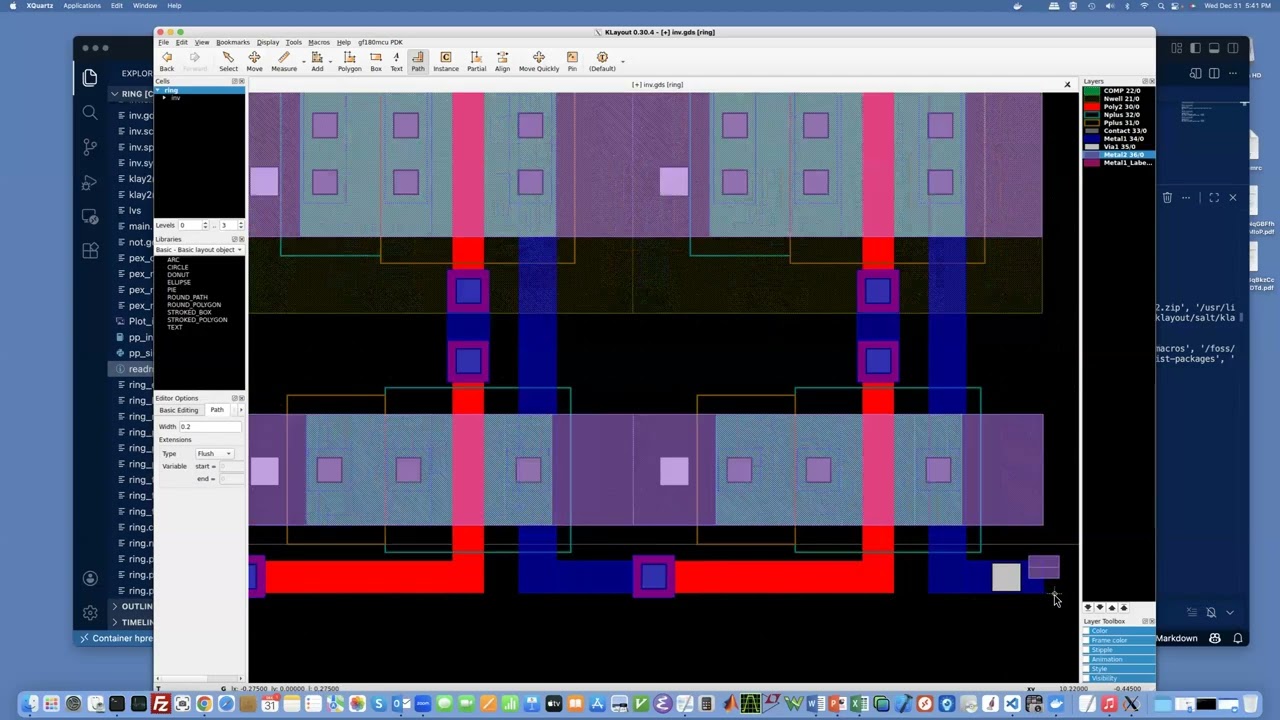1280x720 pixels.
Task: Select the Polygon drawing tool
Action: (x=349, y=61)
